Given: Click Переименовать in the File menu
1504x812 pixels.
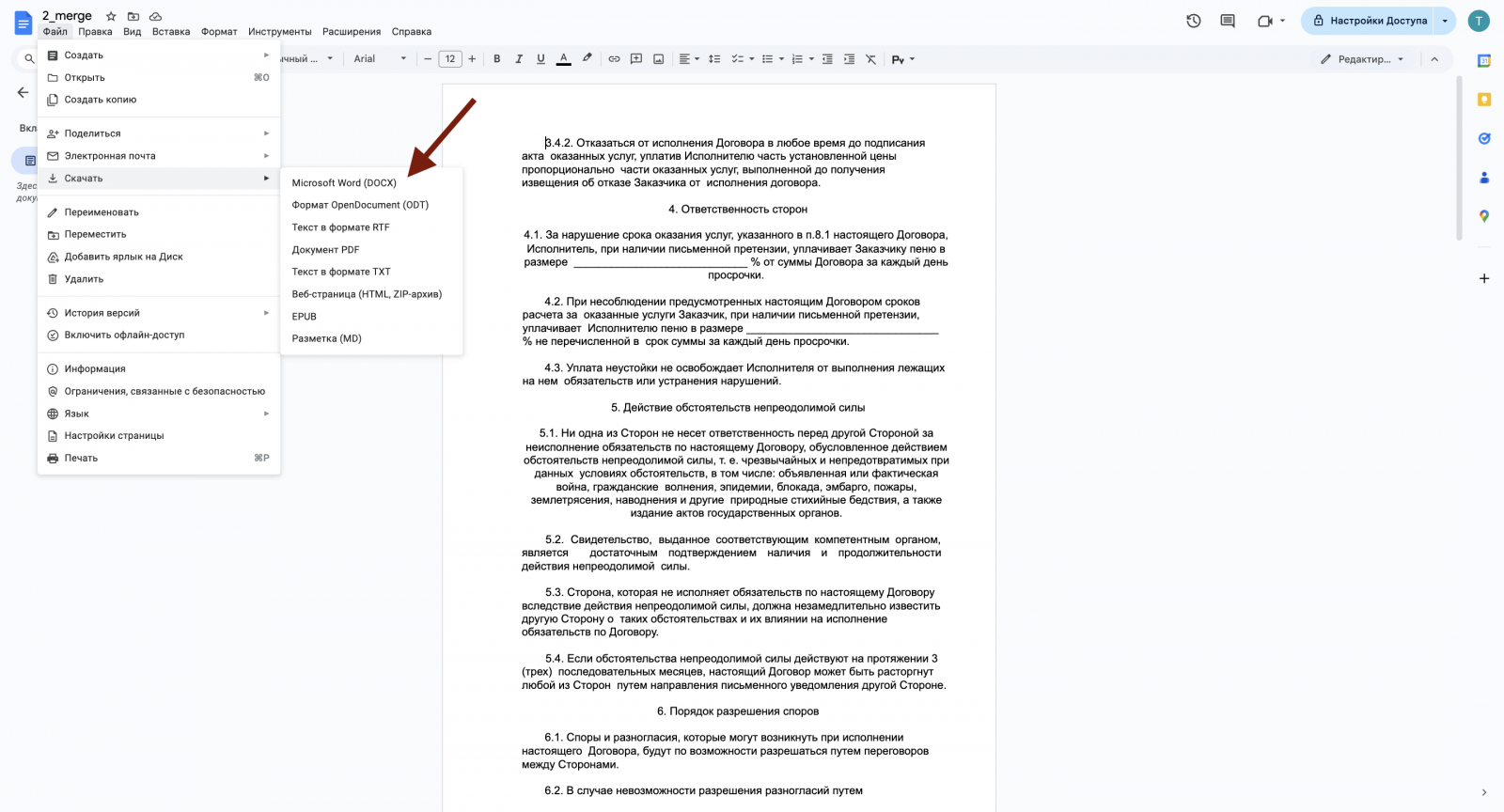Looking at the screenshot, I should [x=159, y=212].
